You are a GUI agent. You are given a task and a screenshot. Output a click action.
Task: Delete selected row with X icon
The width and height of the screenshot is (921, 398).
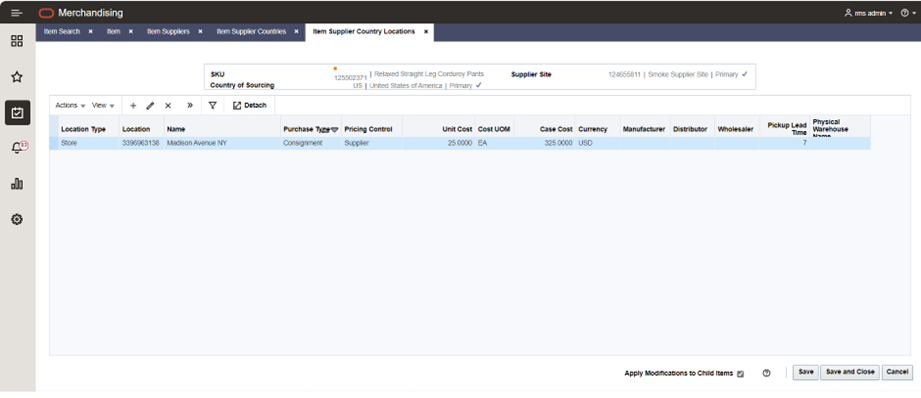coord(168,106)
